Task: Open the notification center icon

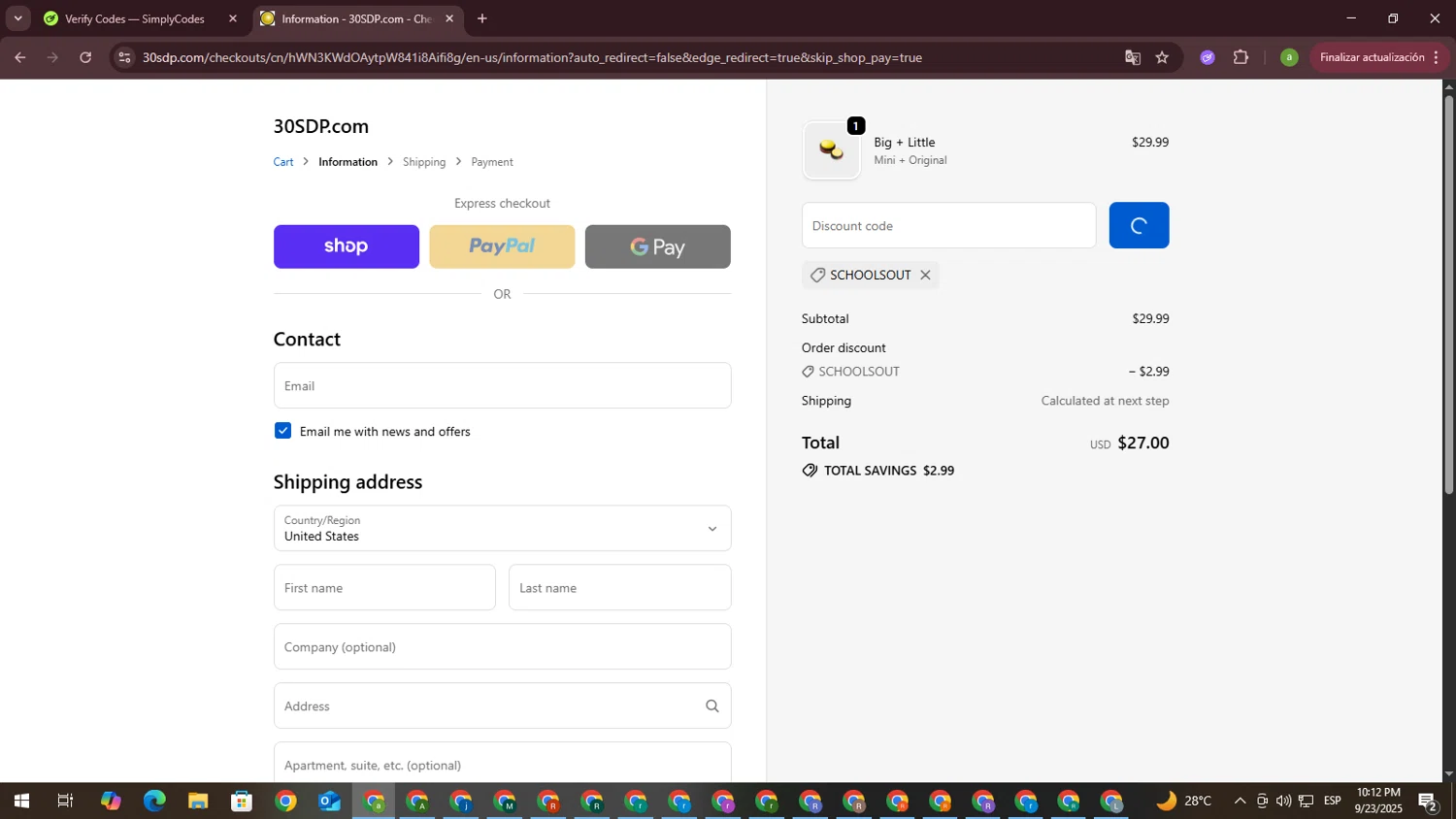Action: click(1428, 802)
